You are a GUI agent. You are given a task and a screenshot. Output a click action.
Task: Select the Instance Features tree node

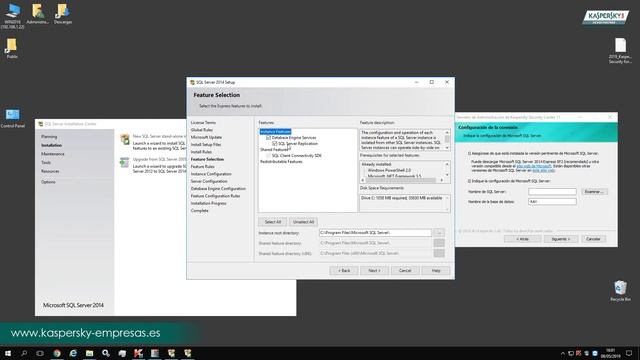(x=276, y=132)
